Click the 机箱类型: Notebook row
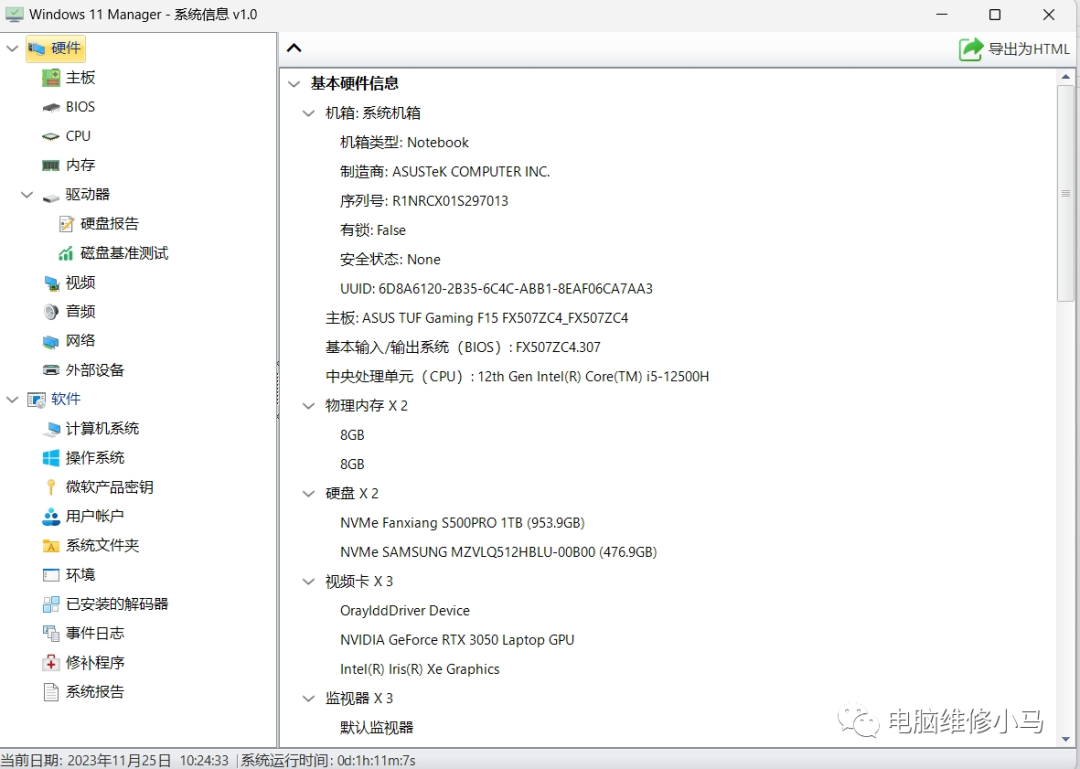Image resolution: width=1080 pixels, height=769 pixels. [404, 143]
